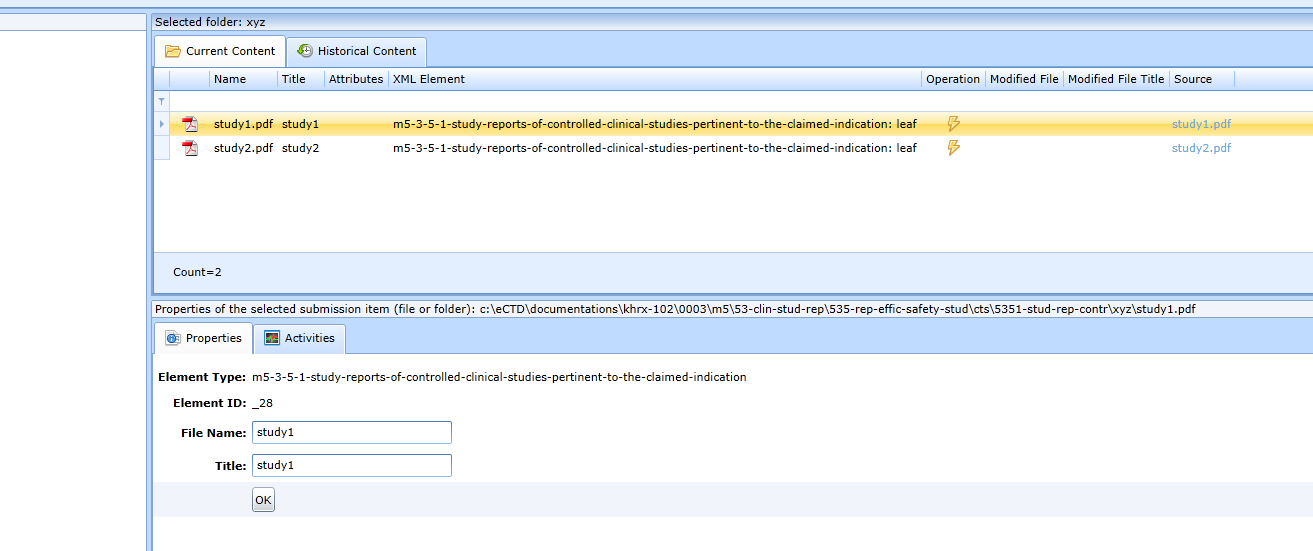Click the clock icon on Historical Content tab

click(305, 51)
